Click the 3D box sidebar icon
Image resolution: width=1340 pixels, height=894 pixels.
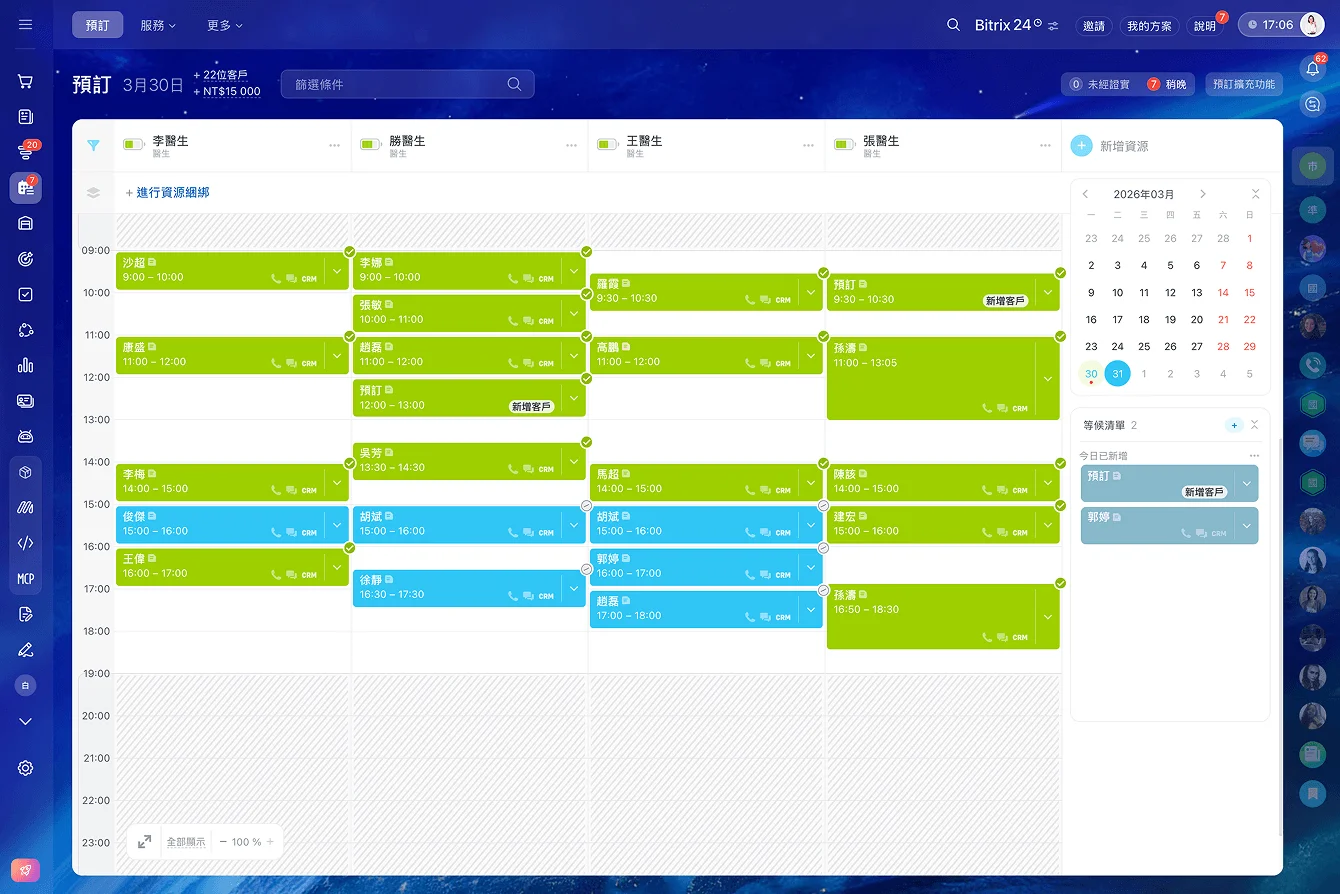(25, 472)
